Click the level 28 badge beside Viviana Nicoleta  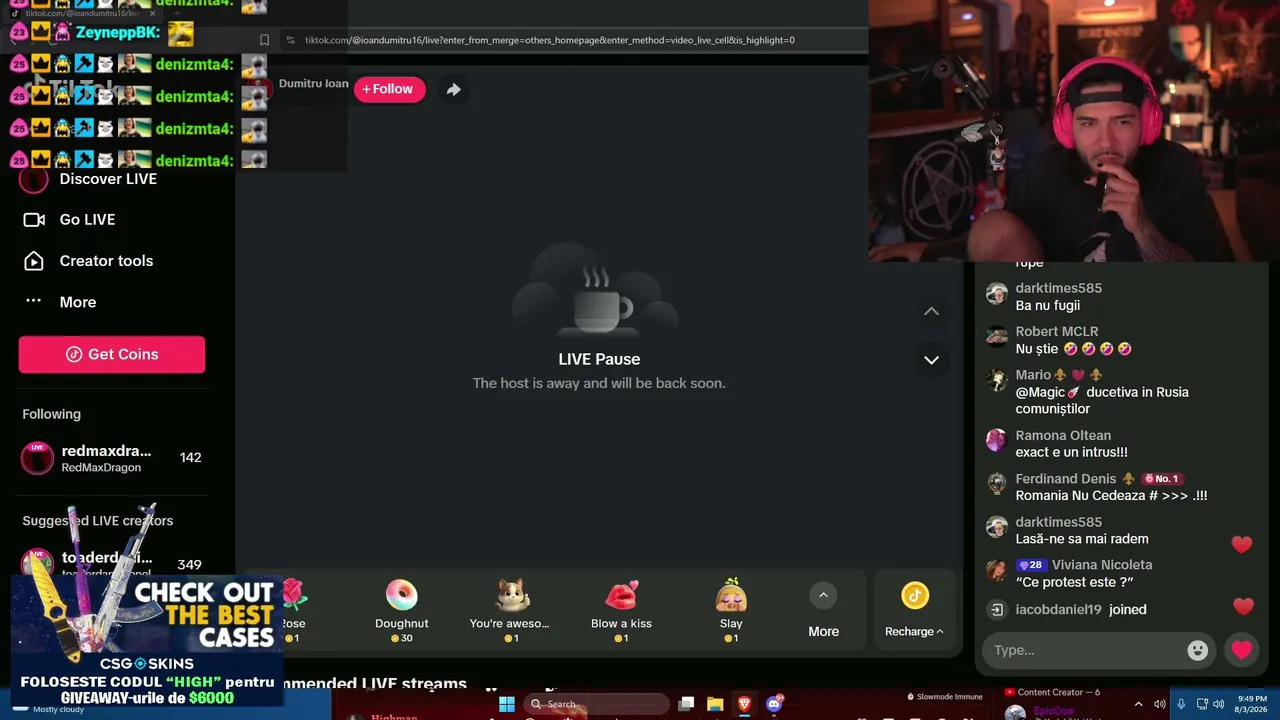1030,565
